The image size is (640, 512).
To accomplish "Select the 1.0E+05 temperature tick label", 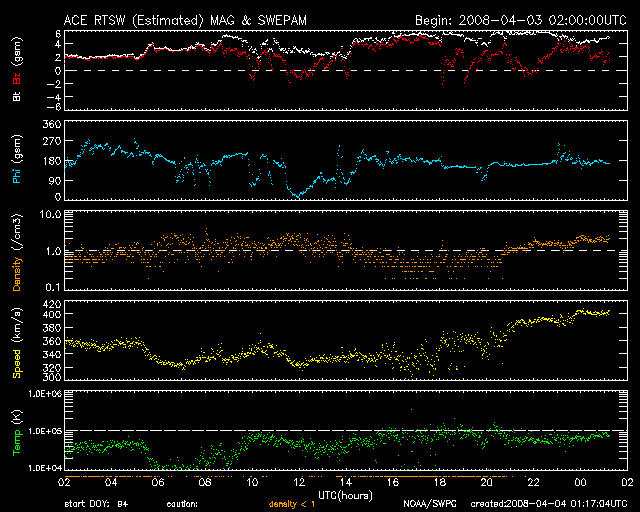I will [x=45, y=431].
